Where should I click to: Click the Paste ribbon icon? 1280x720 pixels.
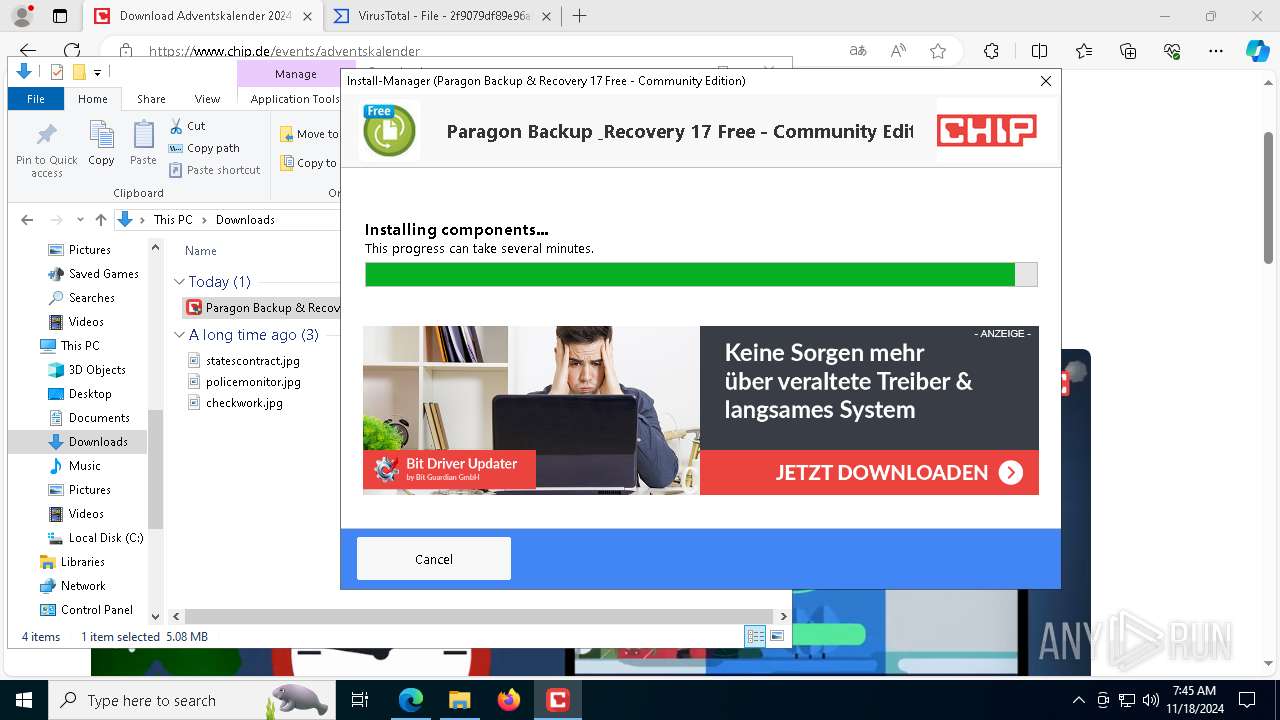click(x=143, y=144)
